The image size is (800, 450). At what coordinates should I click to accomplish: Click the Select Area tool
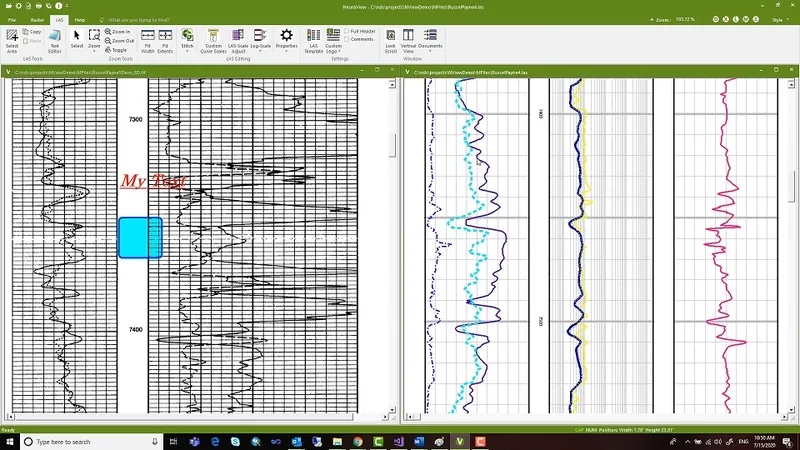click(12, 41)
